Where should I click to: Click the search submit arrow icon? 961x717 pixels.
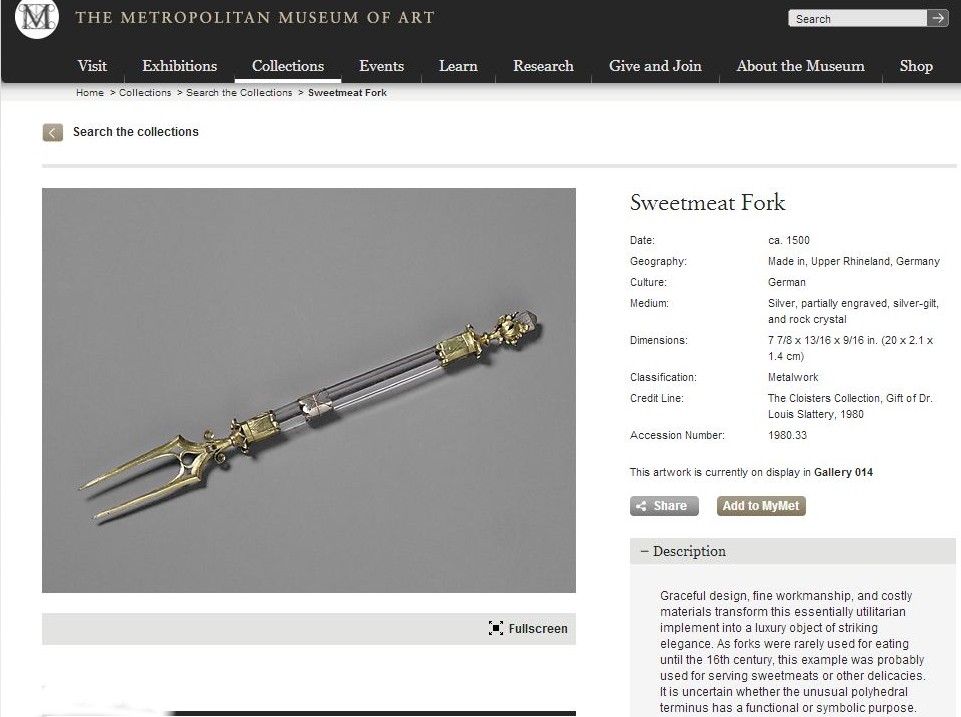pyautogui.click(x=938, y=18)
